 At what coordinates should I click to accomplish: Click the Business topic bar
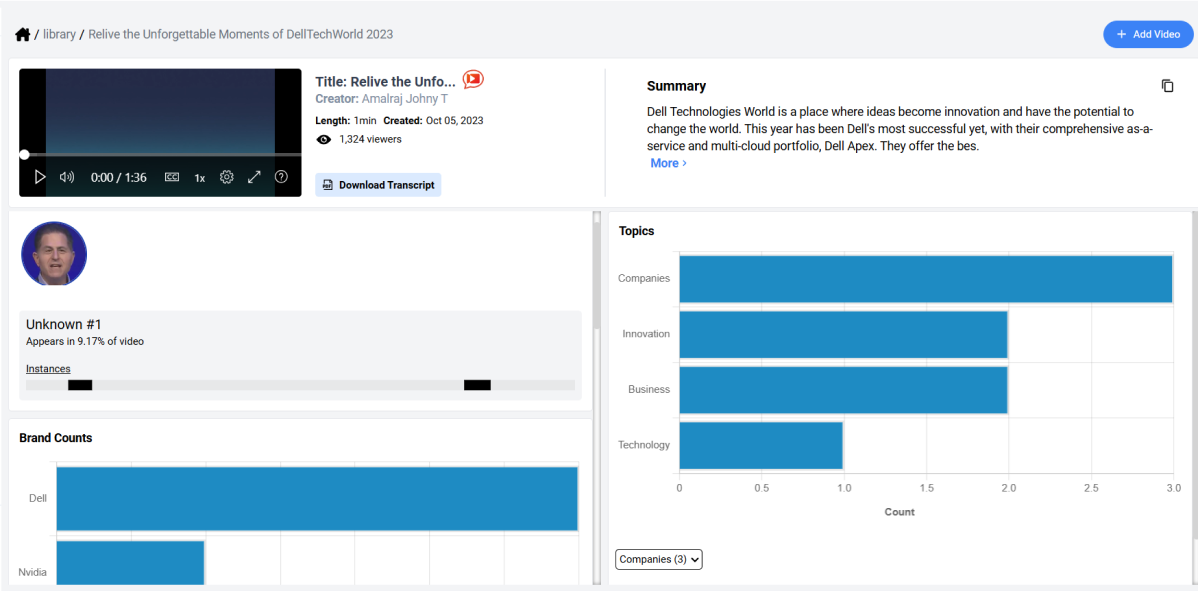(843, 390)
